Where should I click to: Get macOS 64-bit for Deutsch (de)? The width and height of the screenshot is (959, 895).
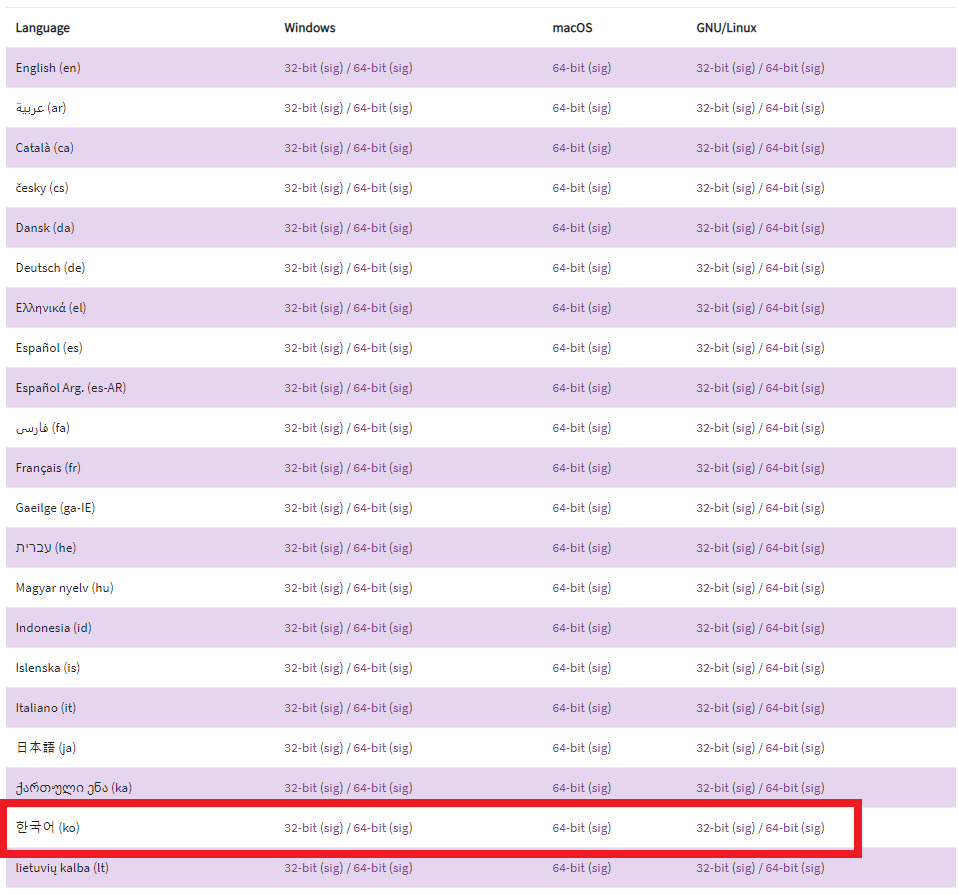(568, 267)
